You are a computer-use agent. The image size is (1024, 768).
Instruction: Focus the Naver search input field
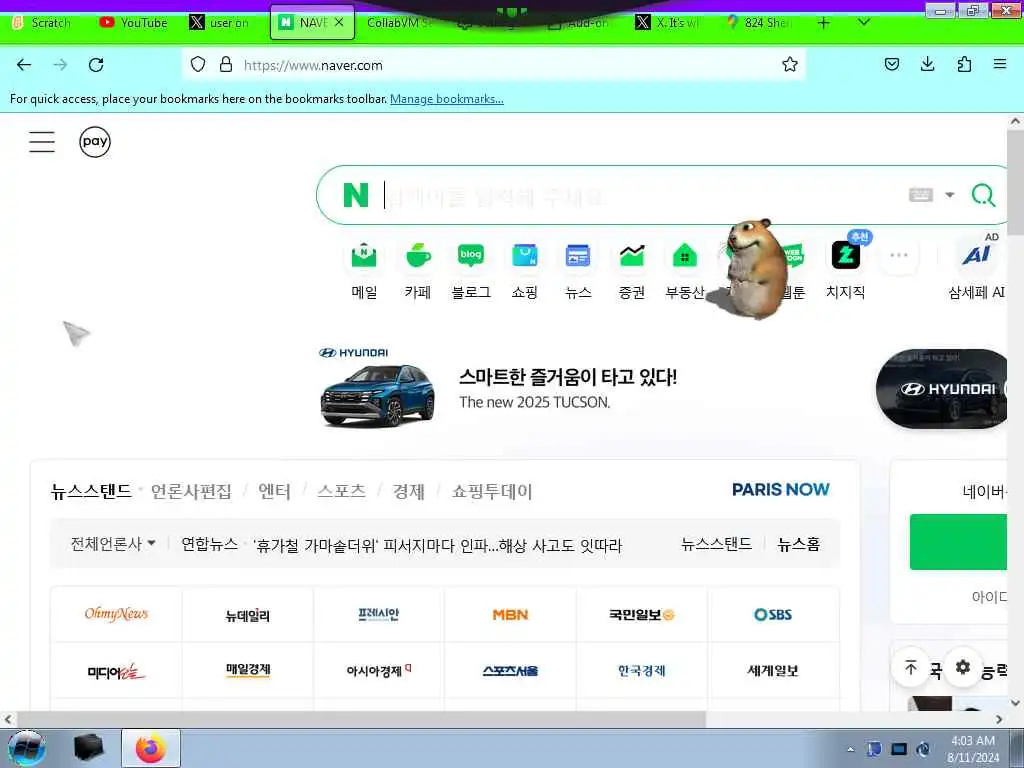coord(640,195)
